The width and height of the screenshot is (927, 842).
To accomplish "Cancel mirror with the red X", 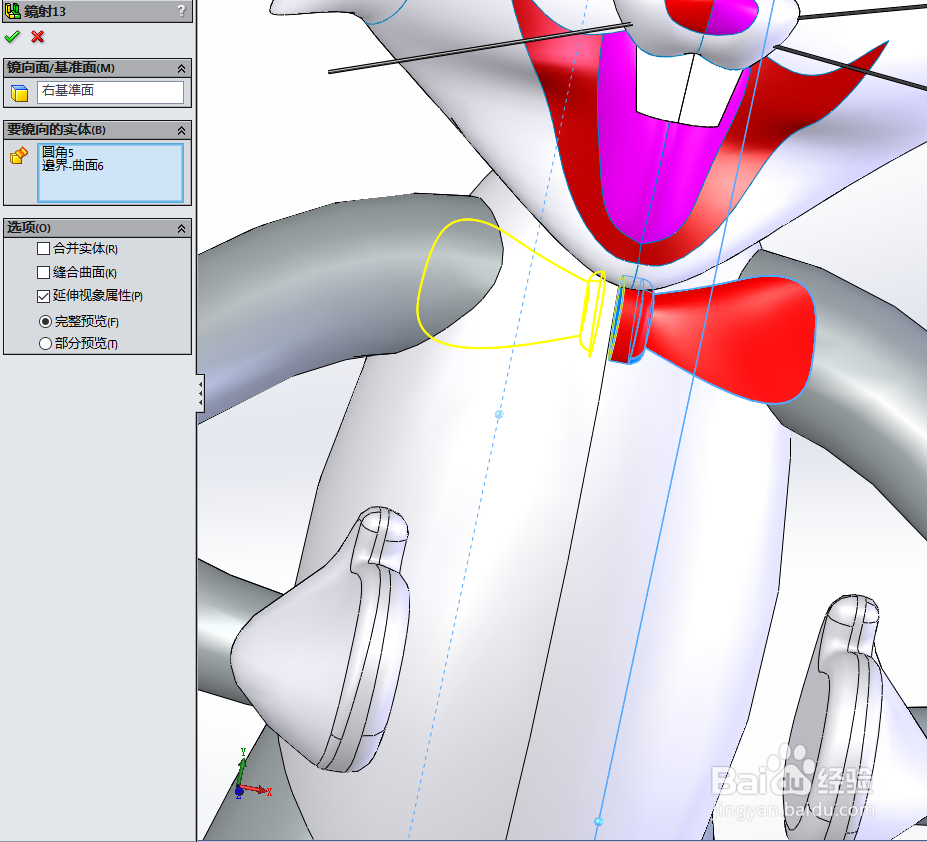I will pyautogui.click(x=37, y=37).
